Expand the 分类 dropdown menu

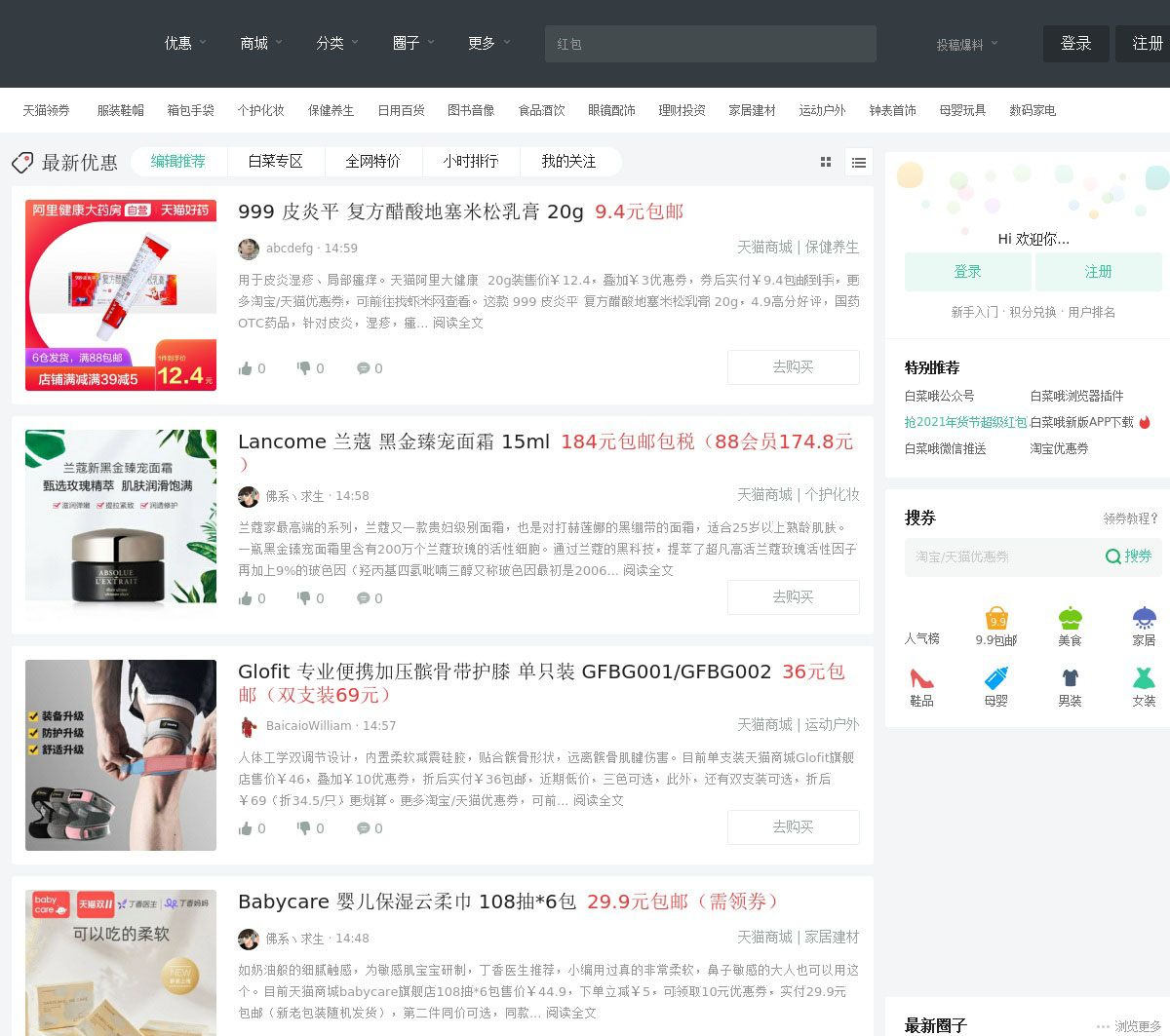point(337,43)
